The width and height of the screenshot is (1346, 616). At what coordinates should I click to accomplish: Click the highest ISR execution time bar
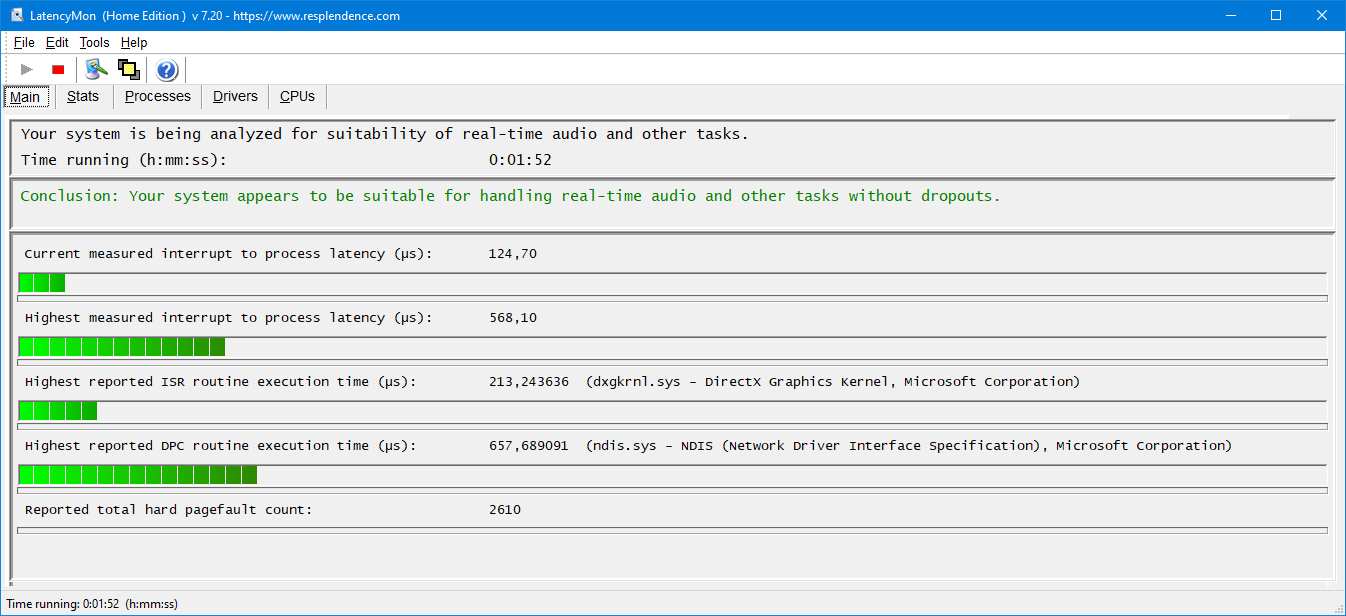pos(58,411)
